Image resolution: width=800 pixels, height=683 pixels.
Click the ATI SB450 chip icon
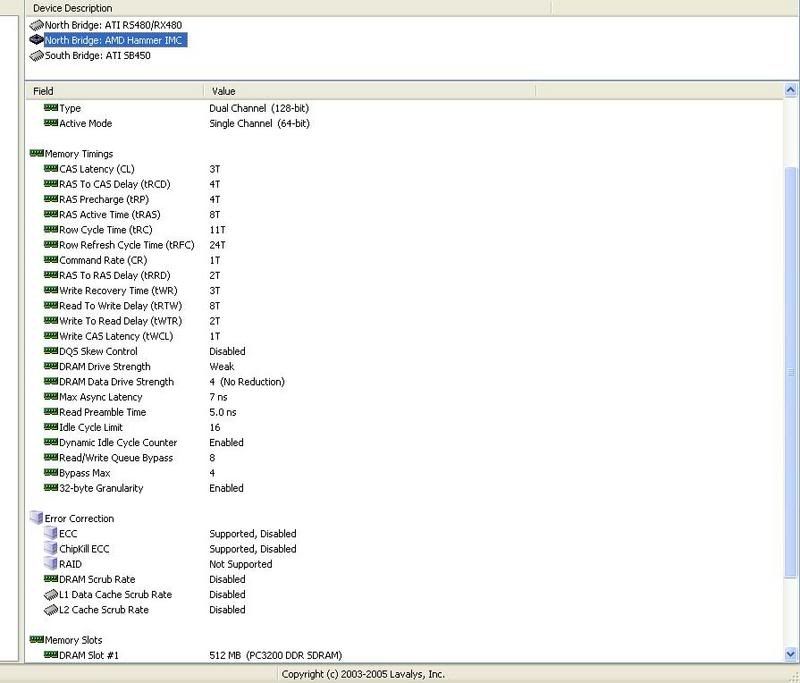(x=36, y=56)
